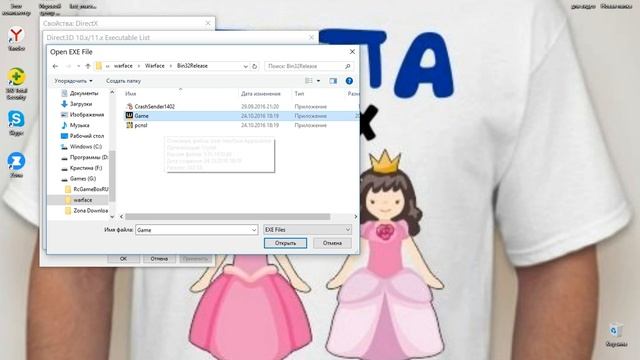Image resolution: width=640 pixels, height=360 pixels.
Task: Open recent locations dropdown arrow
Action: [78, 66]
